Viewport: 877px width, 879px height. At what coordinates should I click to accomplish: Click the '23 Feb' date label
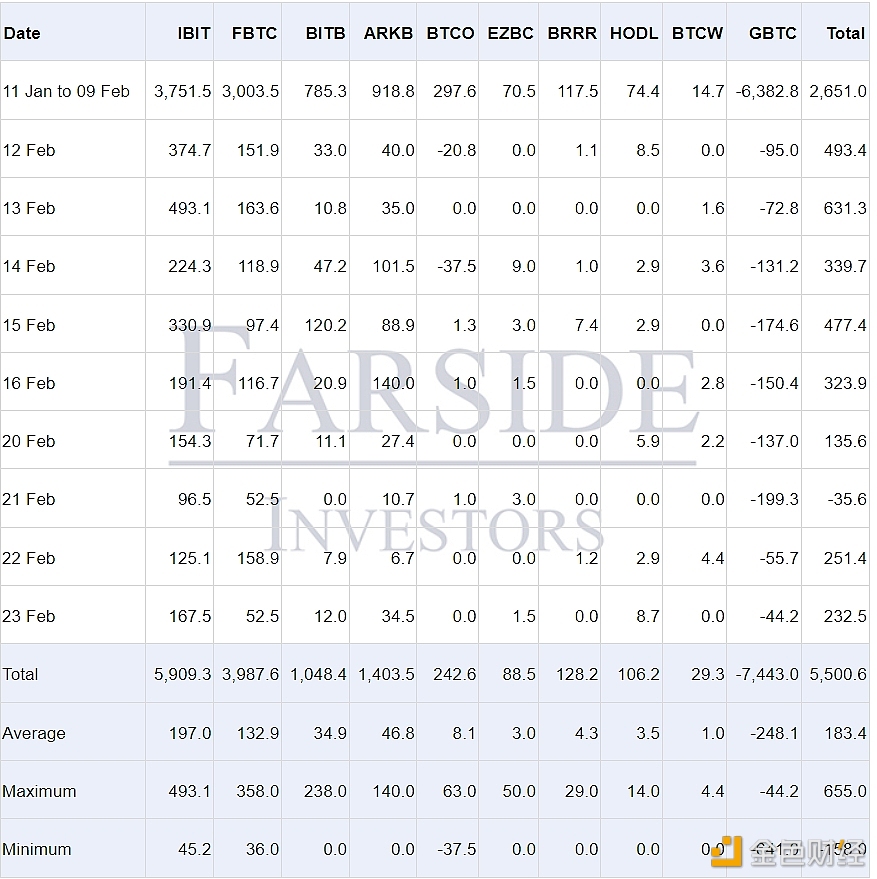tap(29, 616)
